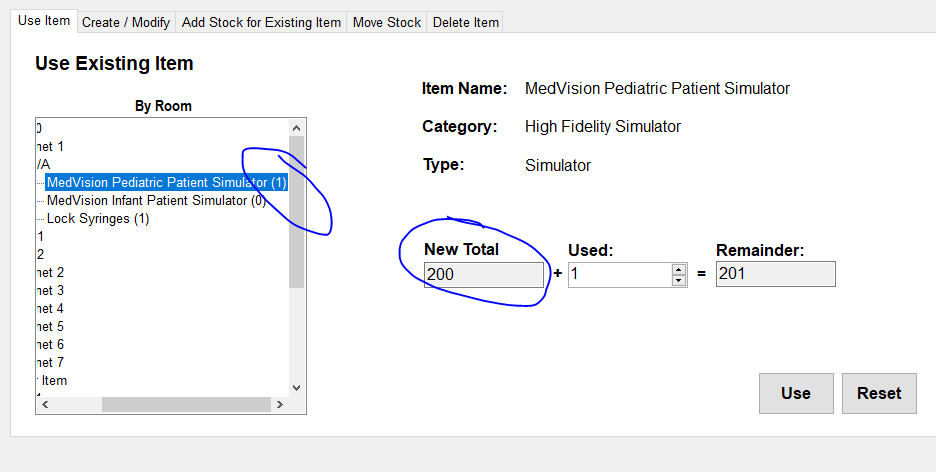Decrease Used value with down arrow
Image resolution: width=936 pixels, height=472 pixels.
click(679, 280)
